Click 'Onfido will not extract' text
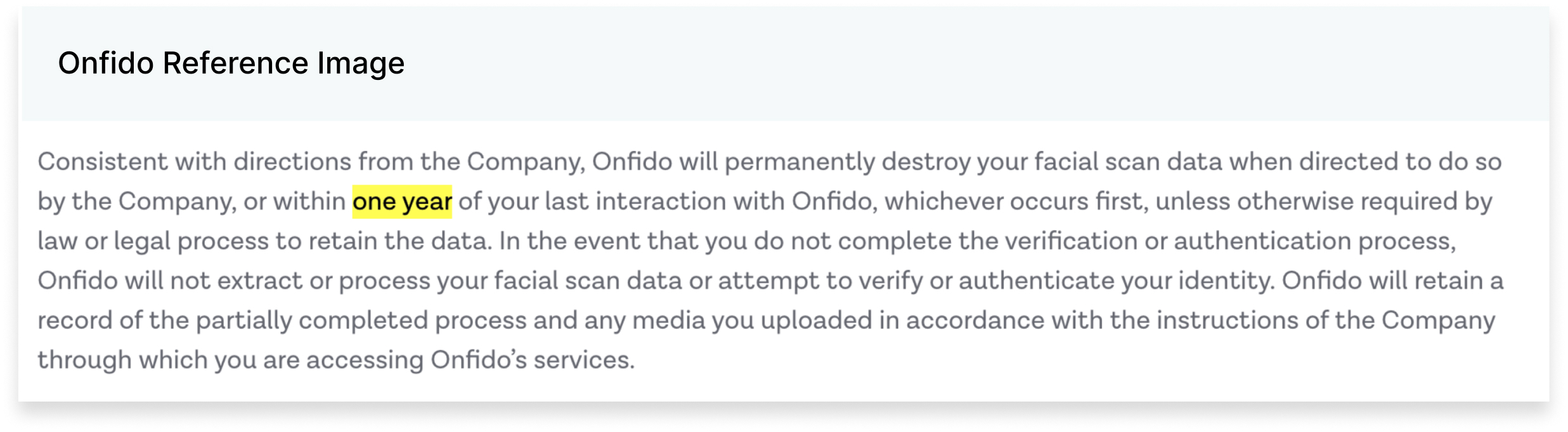This screenshot has width=1568, height=432. 170,281
